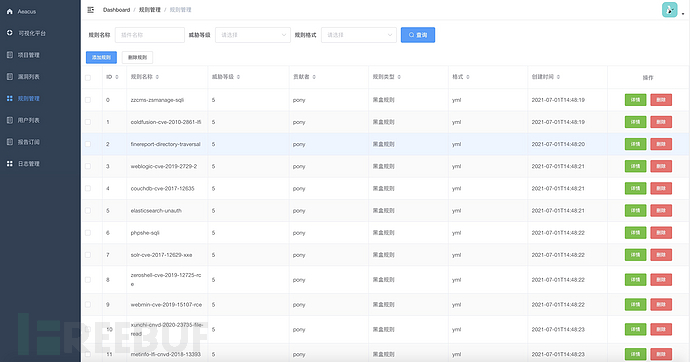The height and width of the screenshot is (362, 690).
Task: Click the 删除规则 button
Action: point(137,57)
